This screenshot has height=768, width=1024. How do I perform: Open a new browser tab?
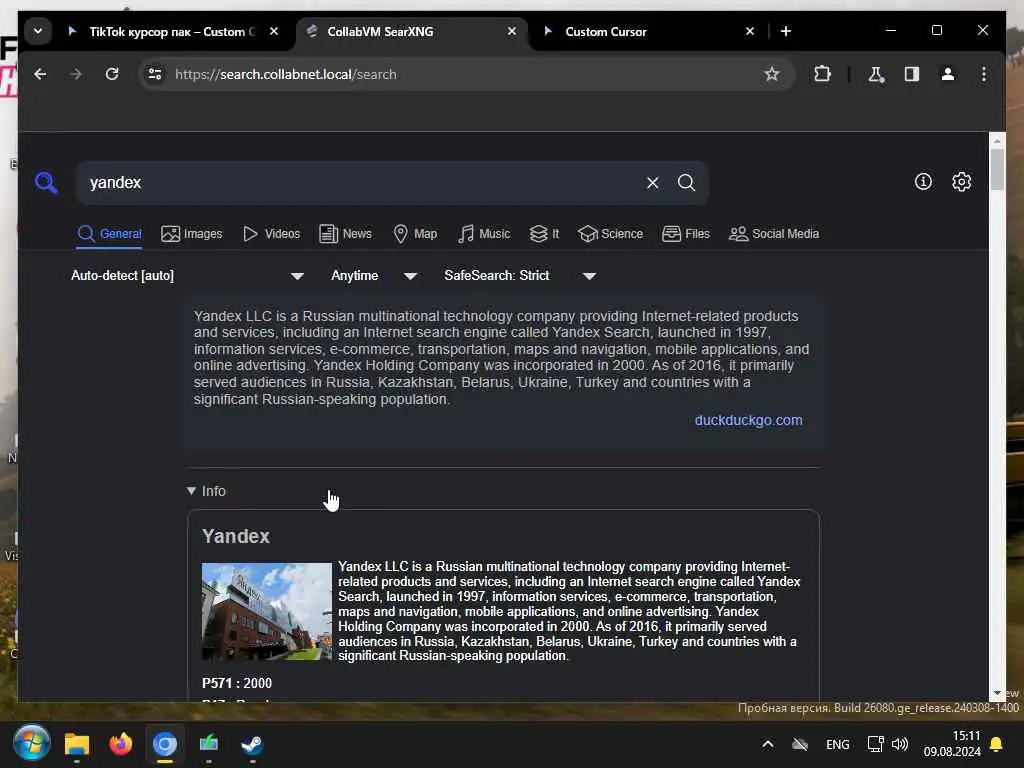point(786,31)
